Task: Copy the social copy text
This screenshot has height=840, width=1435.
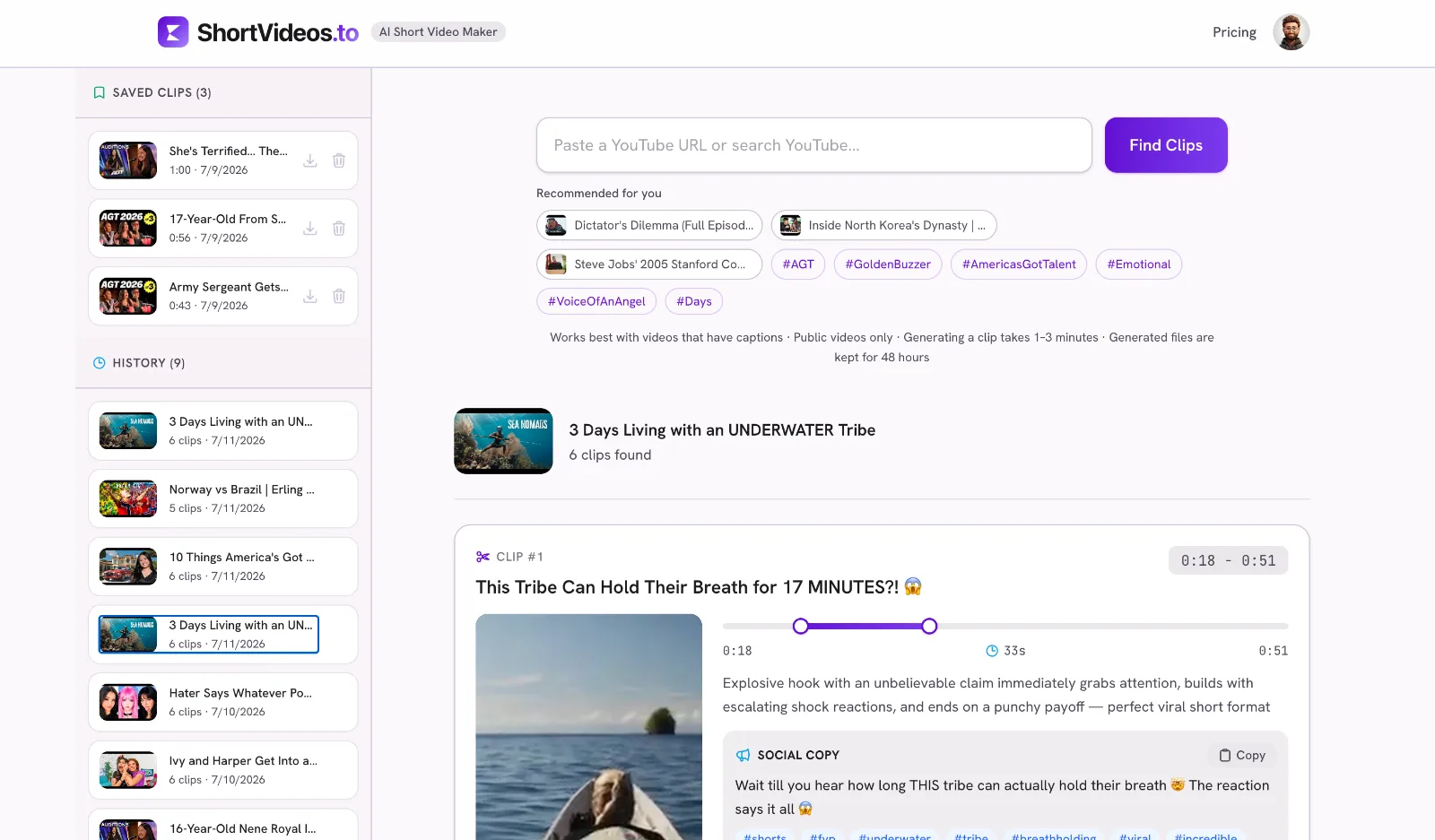Action: [1242, 755]
